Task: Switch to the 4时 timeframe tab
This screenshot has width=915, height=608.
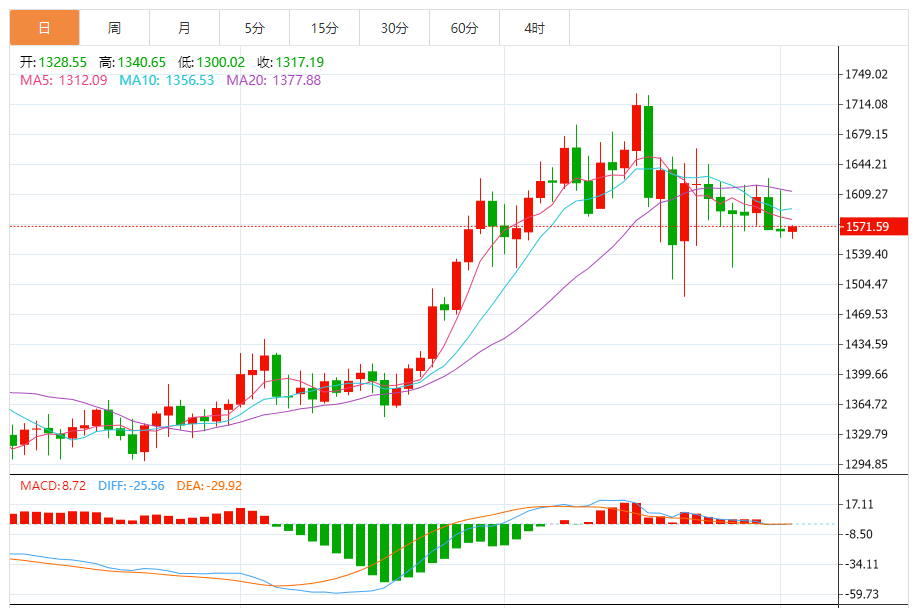Action: (534, 28)
